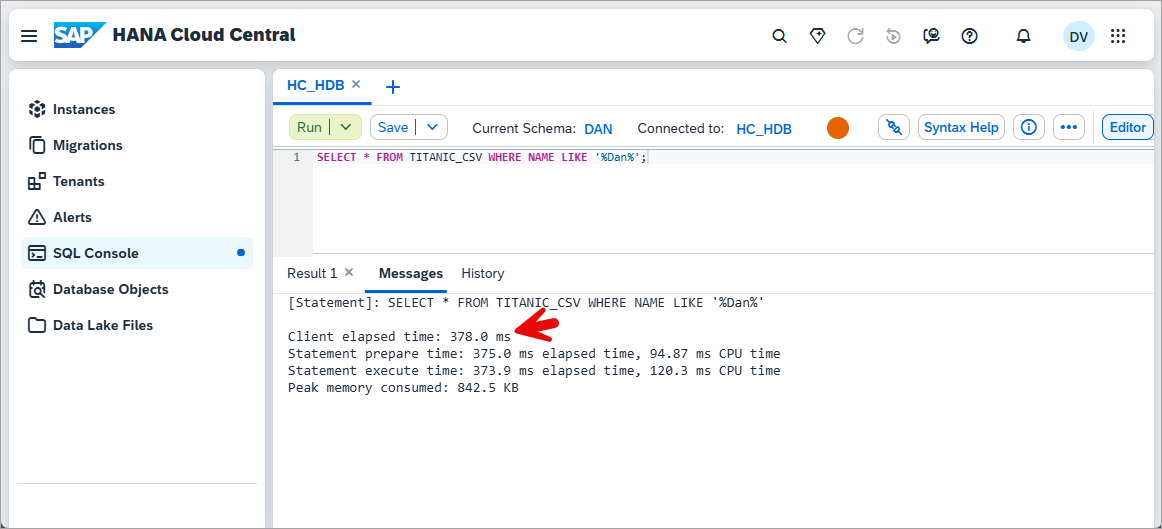Click inside the SQL editor statement
This screenshot has height=529, width=1162.
[x=482, y=158]
